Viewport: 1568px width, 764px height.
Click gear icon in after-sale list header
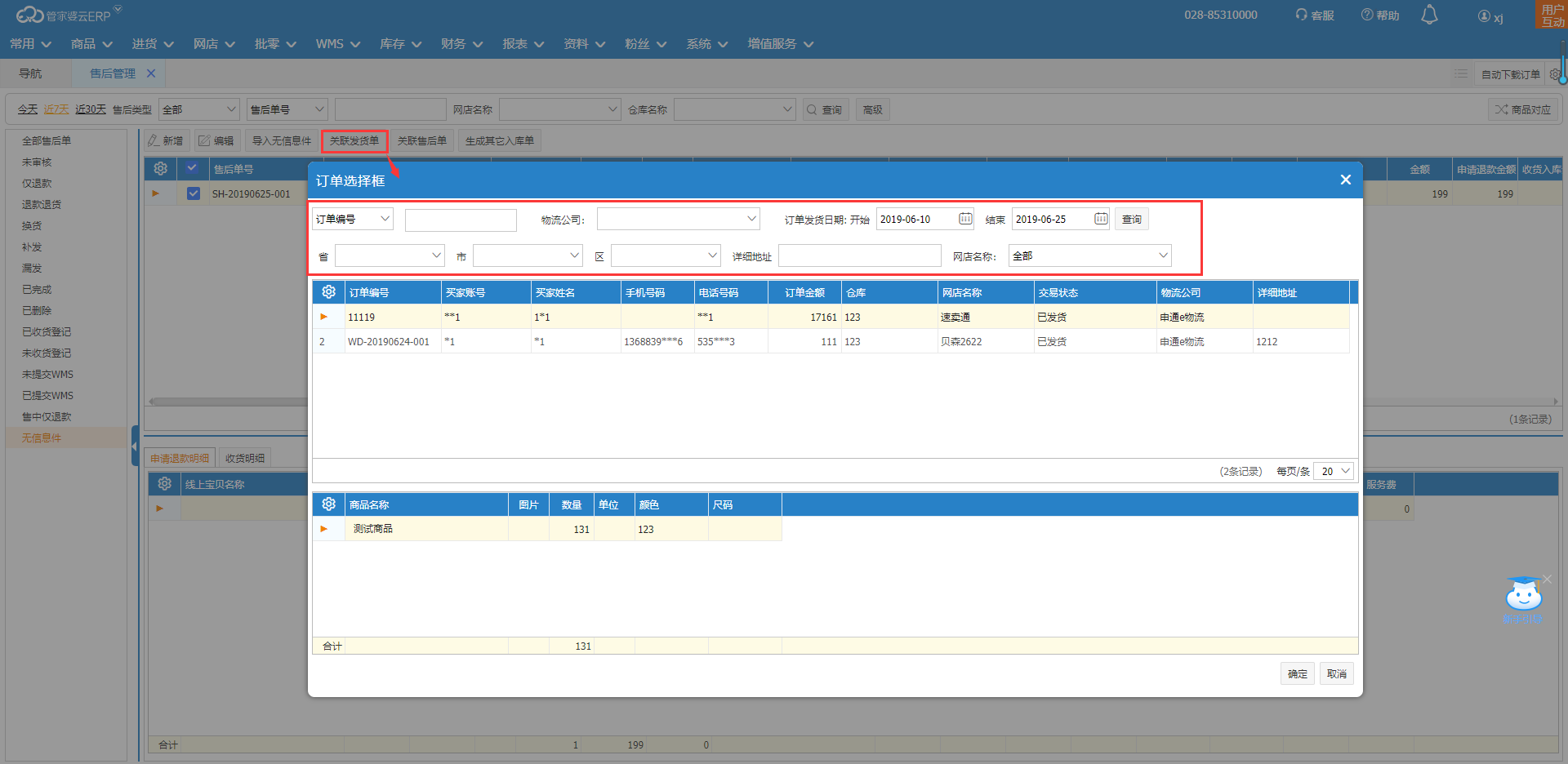pyautogui.click(x=160, y=169)
